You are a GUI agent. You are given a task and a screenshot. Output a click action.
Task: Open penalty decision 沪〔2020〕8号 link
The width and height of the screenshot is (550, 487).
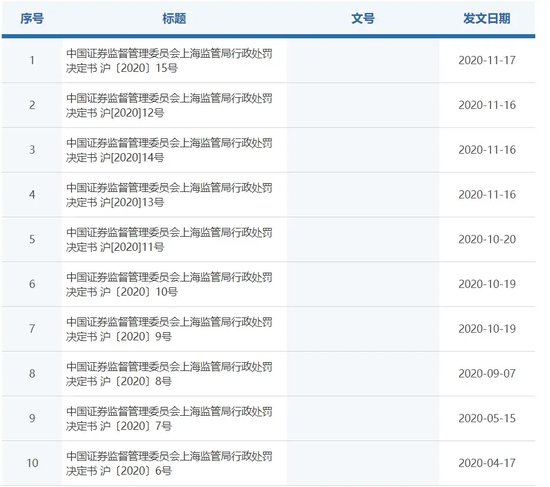(169, 374)
